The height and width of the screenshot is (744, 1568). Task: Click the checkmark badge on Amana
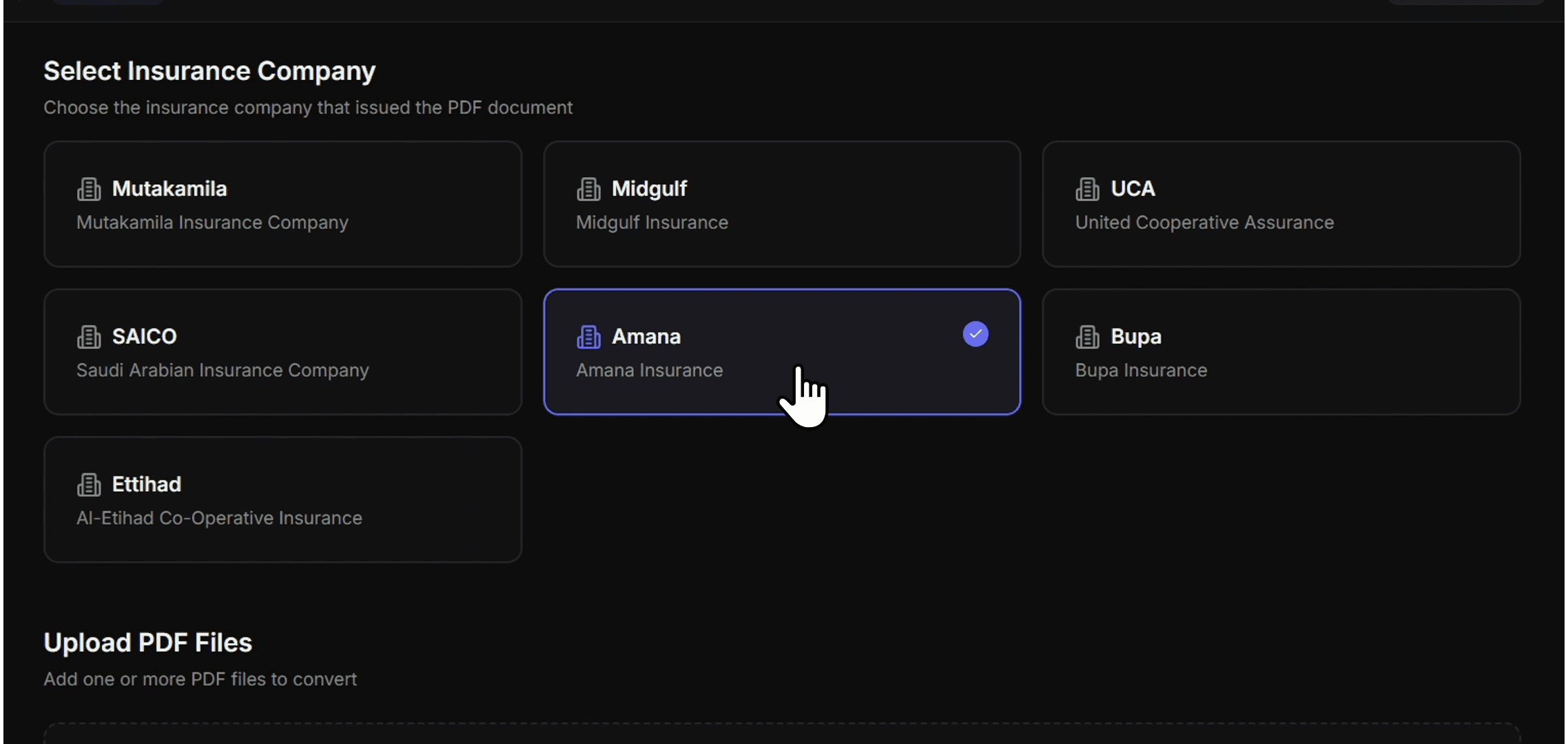tap(975, 333)
